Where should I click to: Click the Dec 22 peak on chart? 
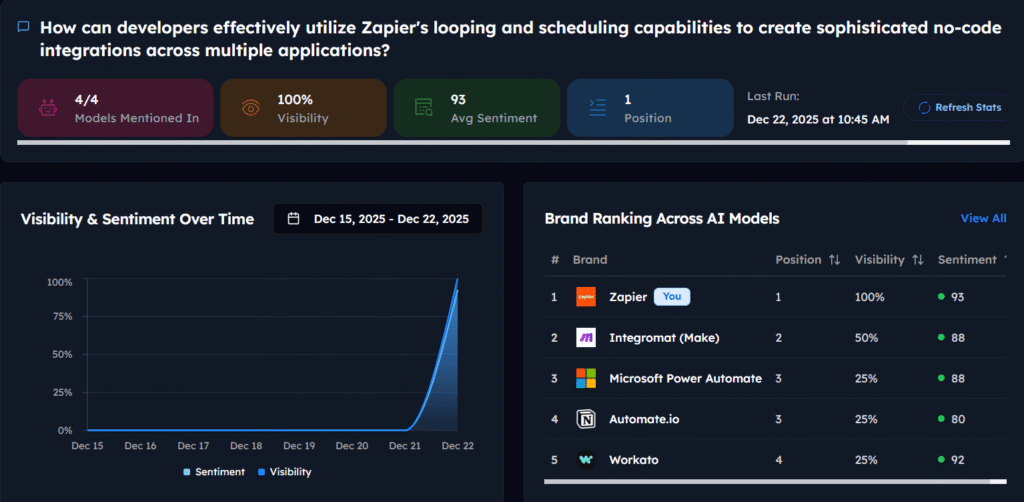(x=457, y=280)
